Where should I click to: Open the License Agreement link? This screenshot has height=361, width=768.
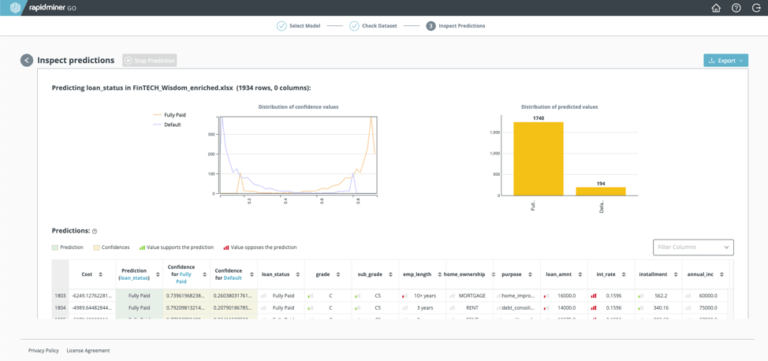[88, 350]
